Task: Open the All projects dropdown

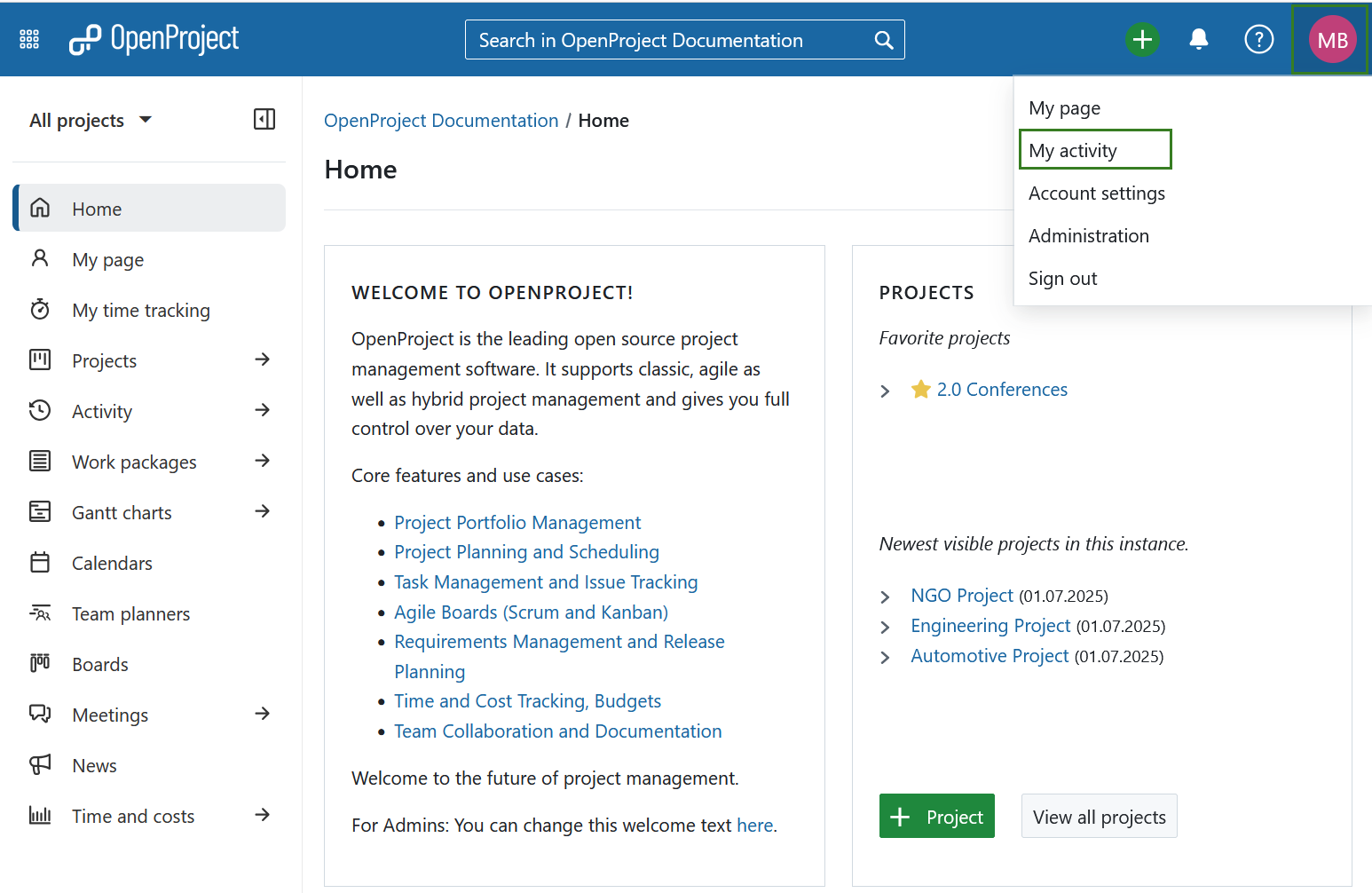Action: click(x=91, y=120)
